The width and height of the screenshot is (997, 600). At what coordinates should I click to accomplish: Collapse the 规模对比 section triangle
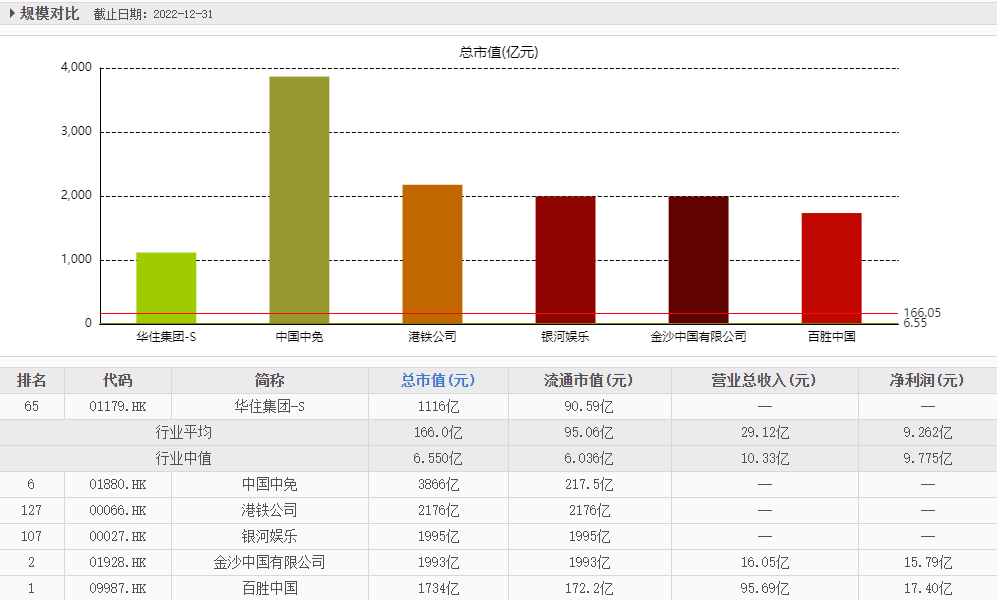point(12,13)
